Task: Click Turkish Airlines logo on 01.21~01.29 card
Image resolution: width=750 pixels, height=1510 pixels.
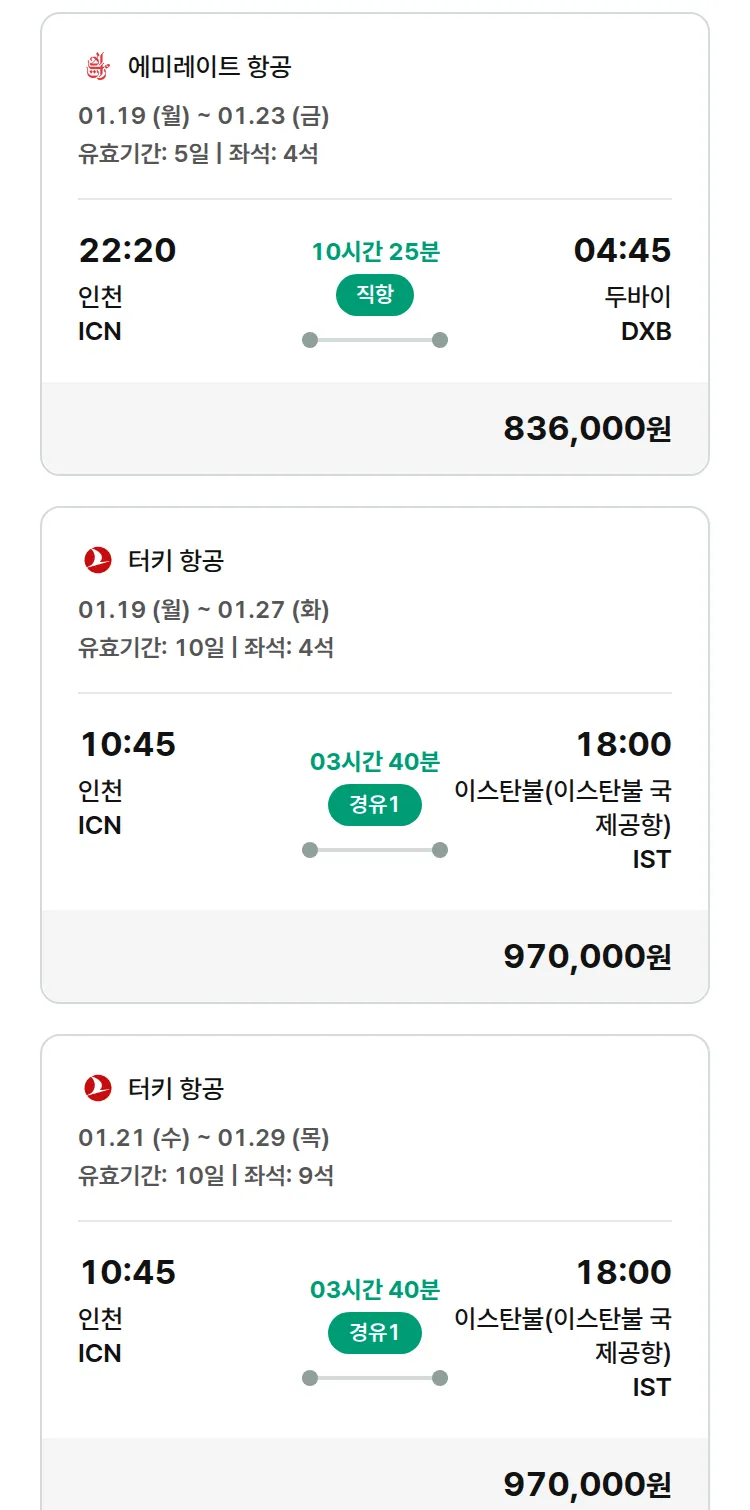Action: pyautogui.click(x=97, y=1088)
